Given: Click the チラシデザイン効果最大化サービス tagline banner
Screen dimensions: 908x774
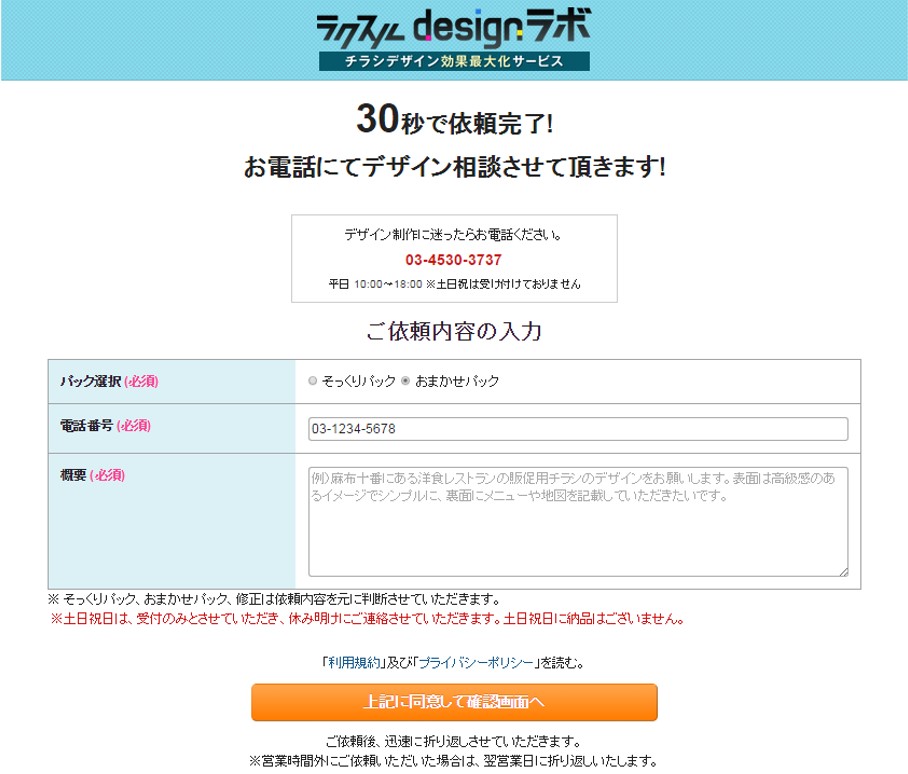Looking at the screenshot, I should 454,61.
